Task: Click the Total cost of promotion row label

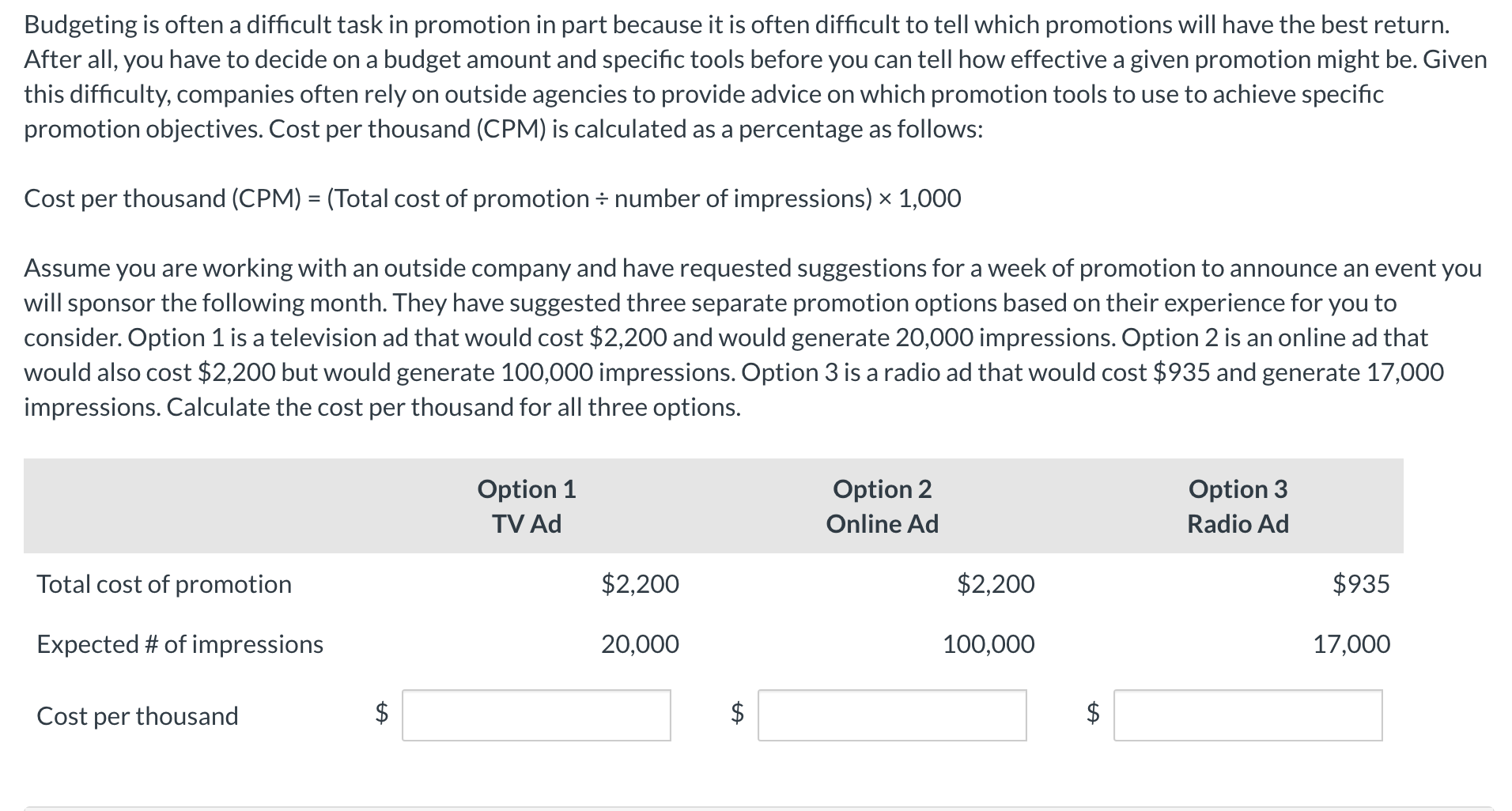Action: click(163, 583)
